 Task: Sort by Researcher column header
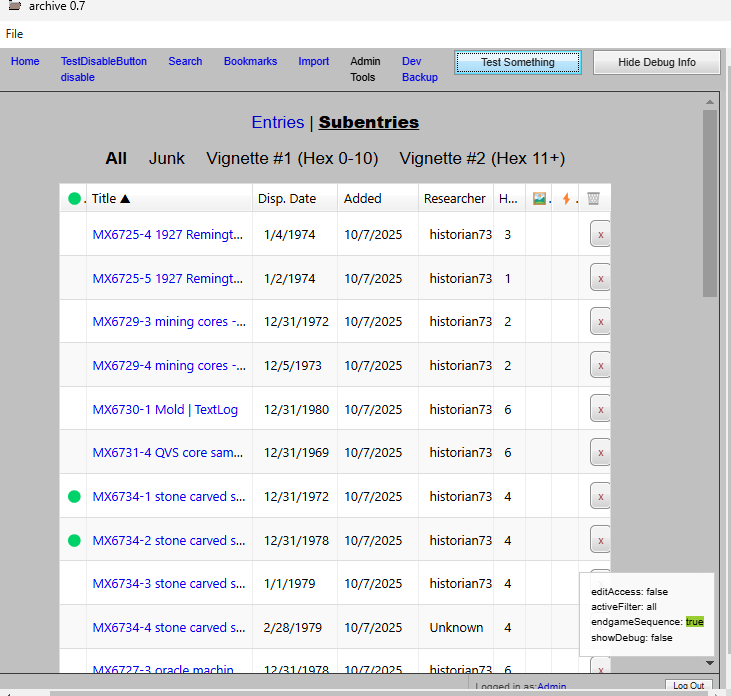coord(454,199)
